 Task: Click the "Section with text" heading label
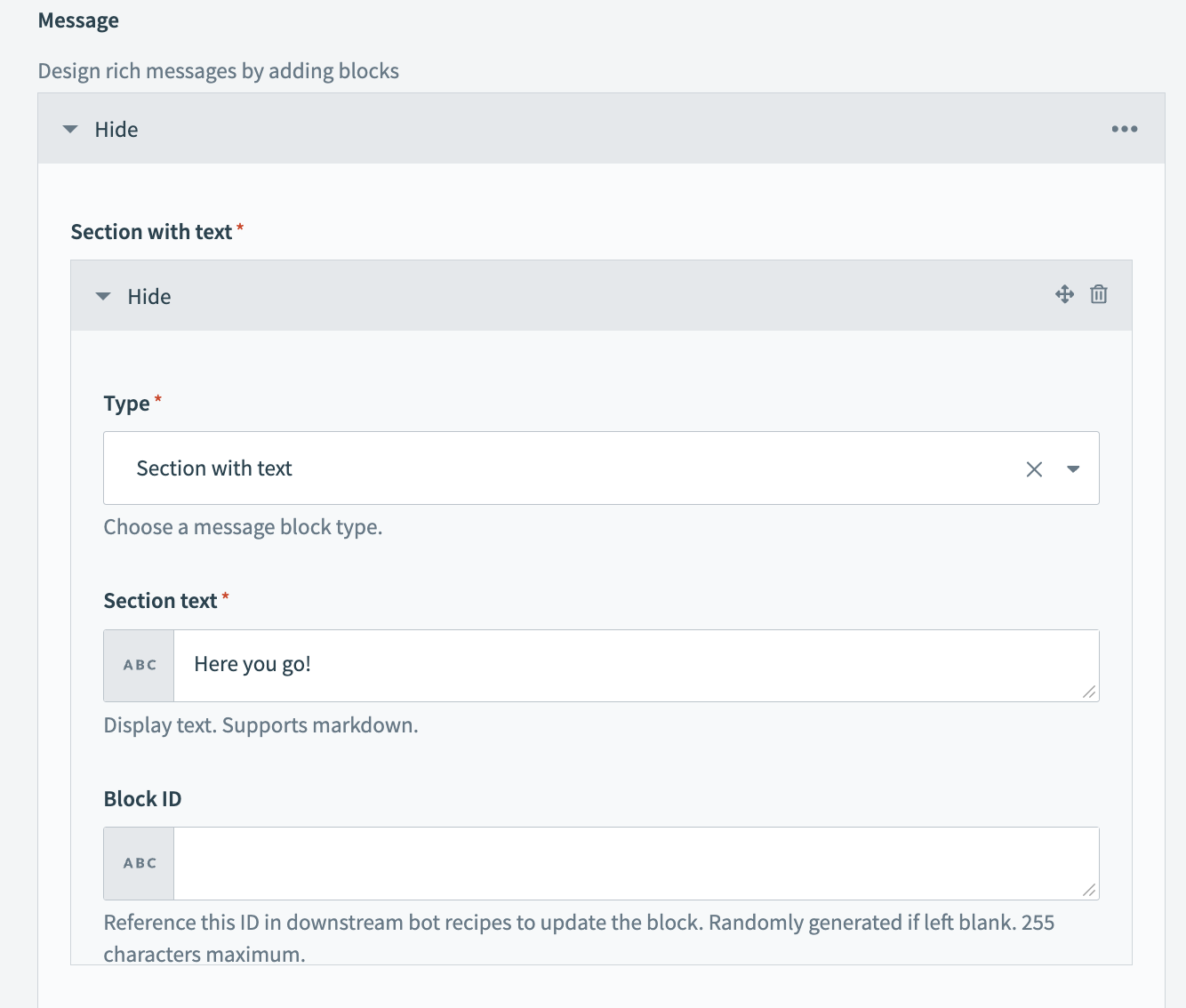151,232
